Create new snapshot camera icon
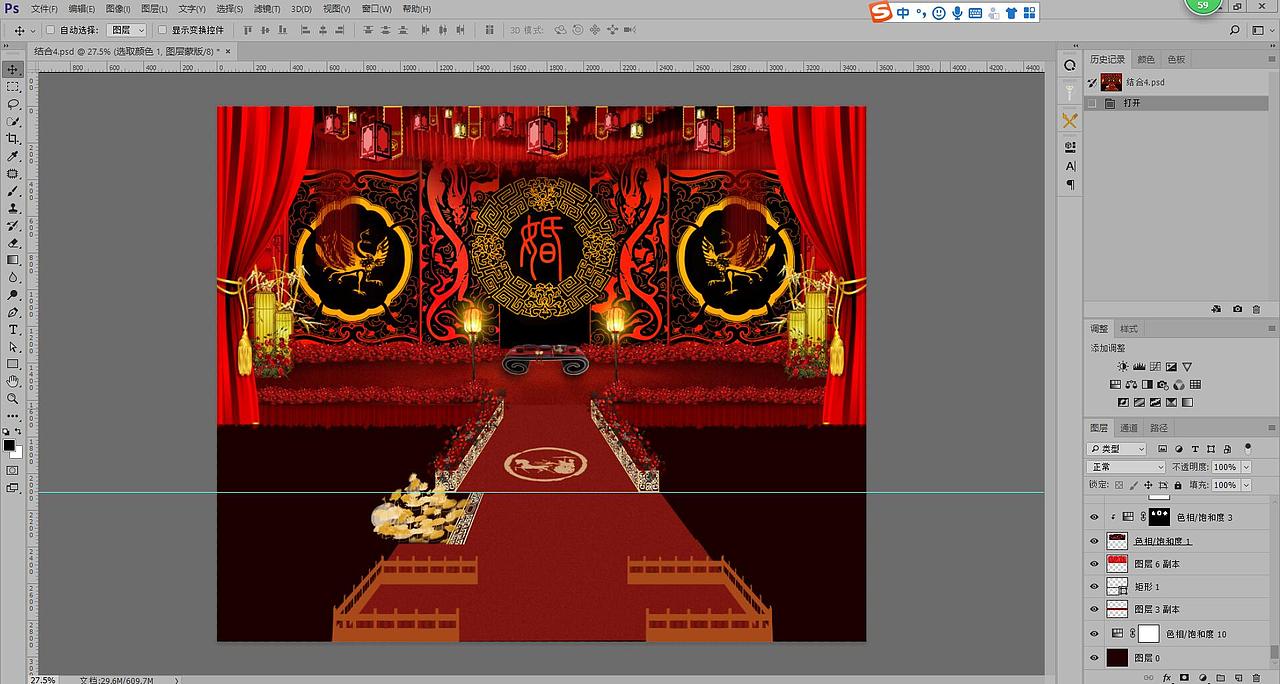 point(1238,310)
